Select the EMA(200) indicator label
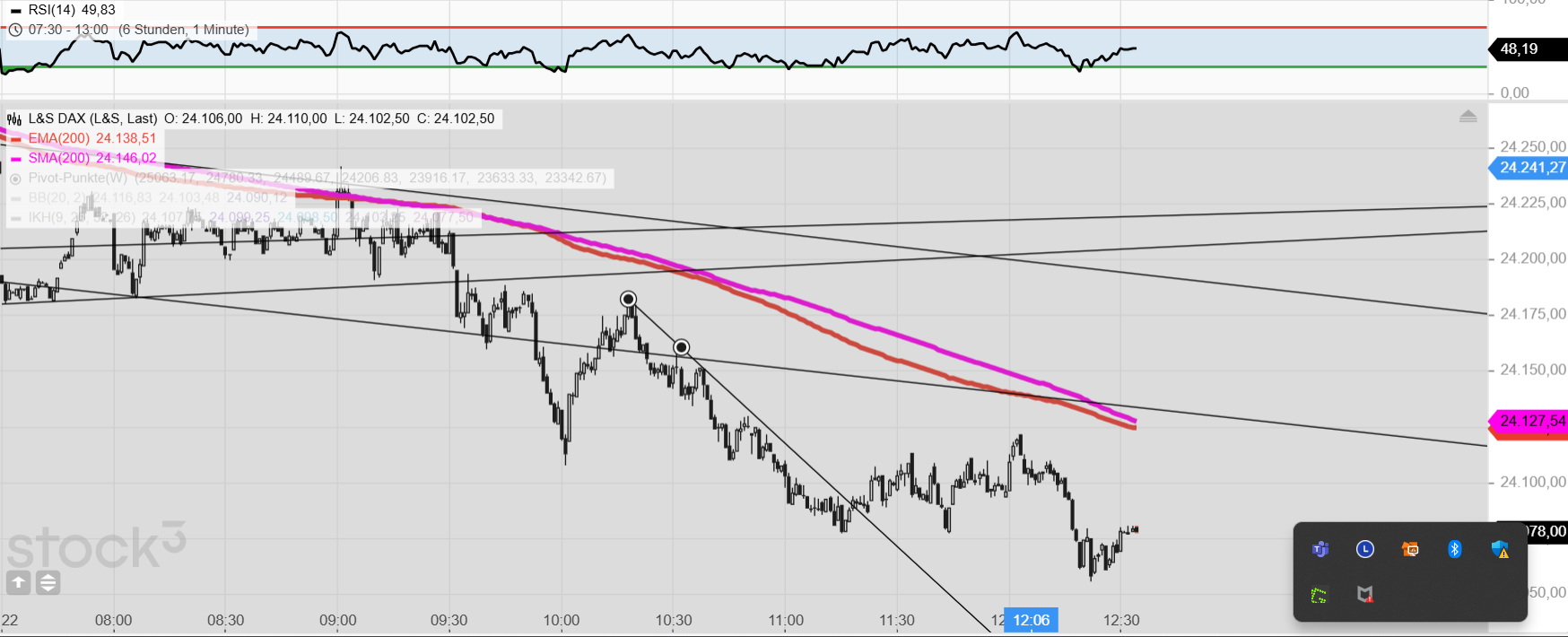 click(59, 138)
